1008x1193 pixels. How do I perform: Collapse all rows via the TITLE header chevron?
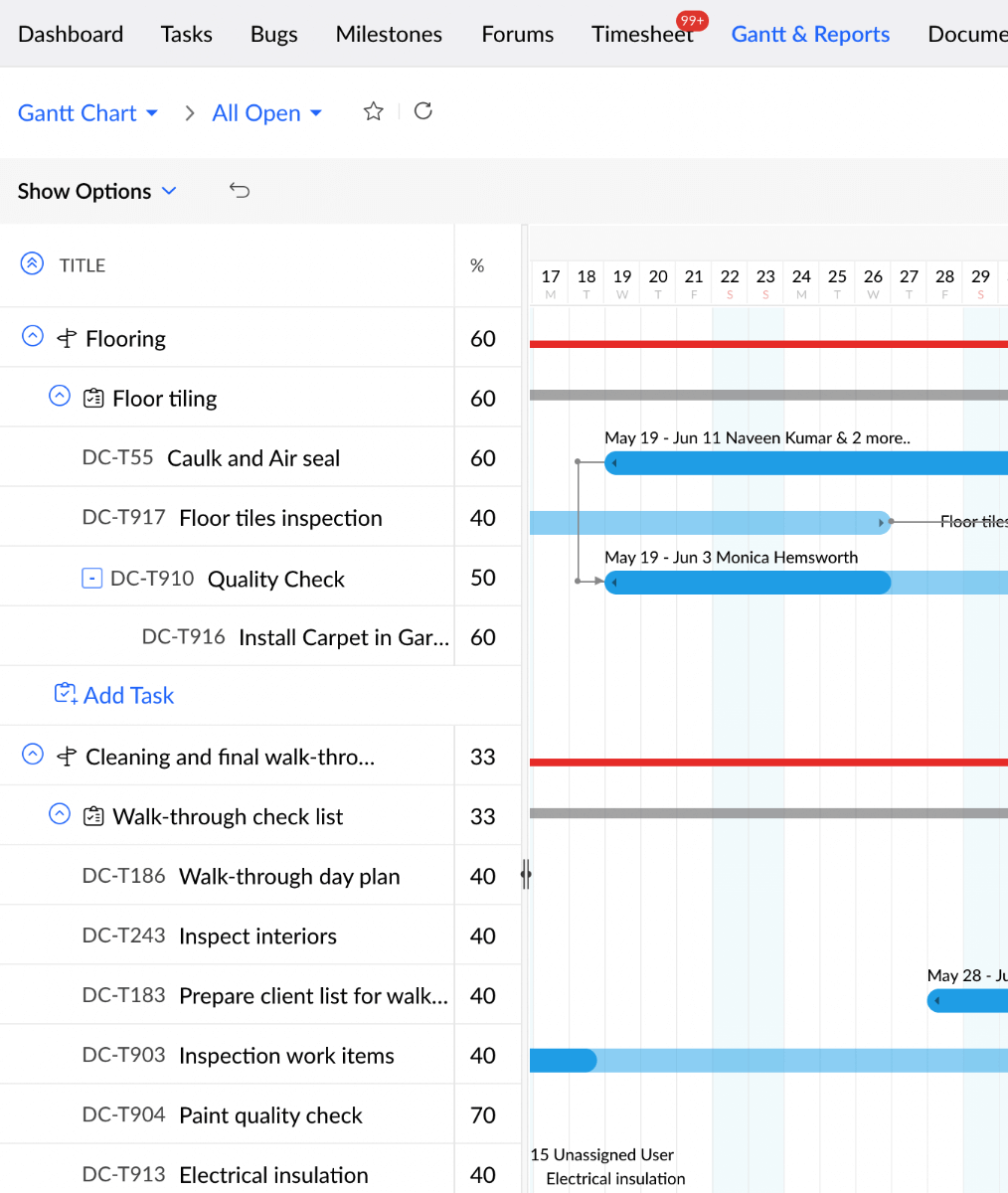[32, 262]
